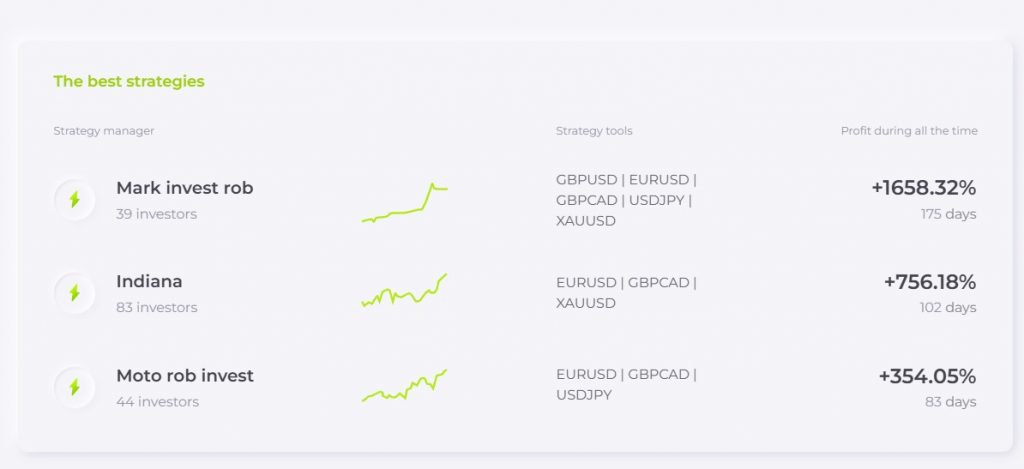
Task: Click Profit during all the time header
Action: point(909,131)
